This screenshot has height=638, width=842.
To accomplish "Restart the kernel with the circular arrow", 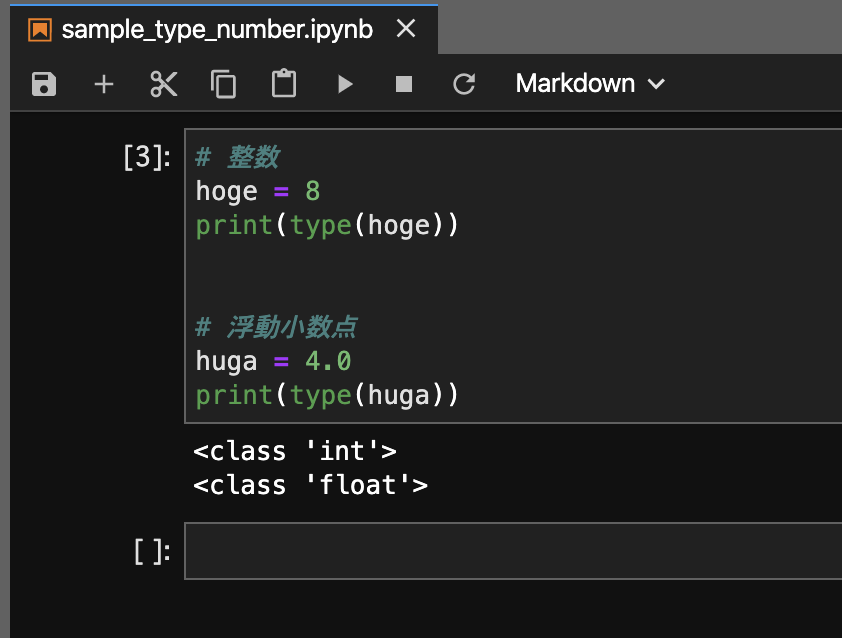I will tap(464, 84).
